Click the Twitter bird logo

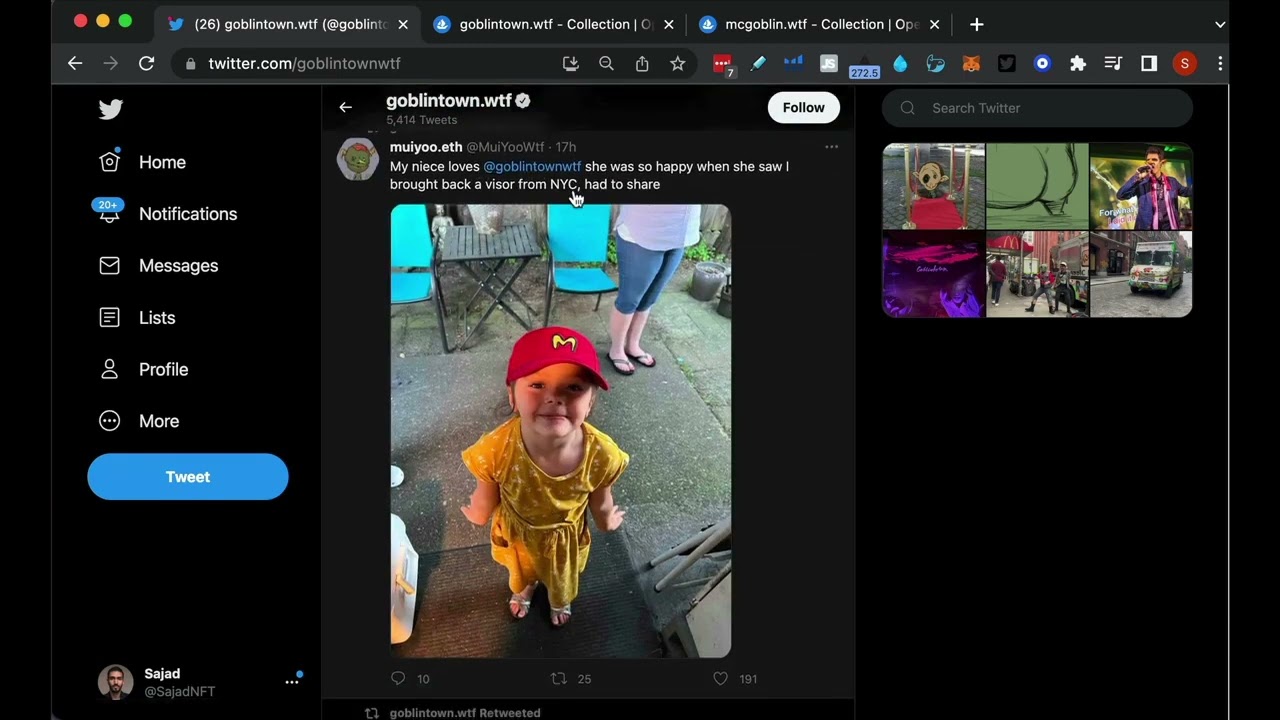tap(111, 109)
